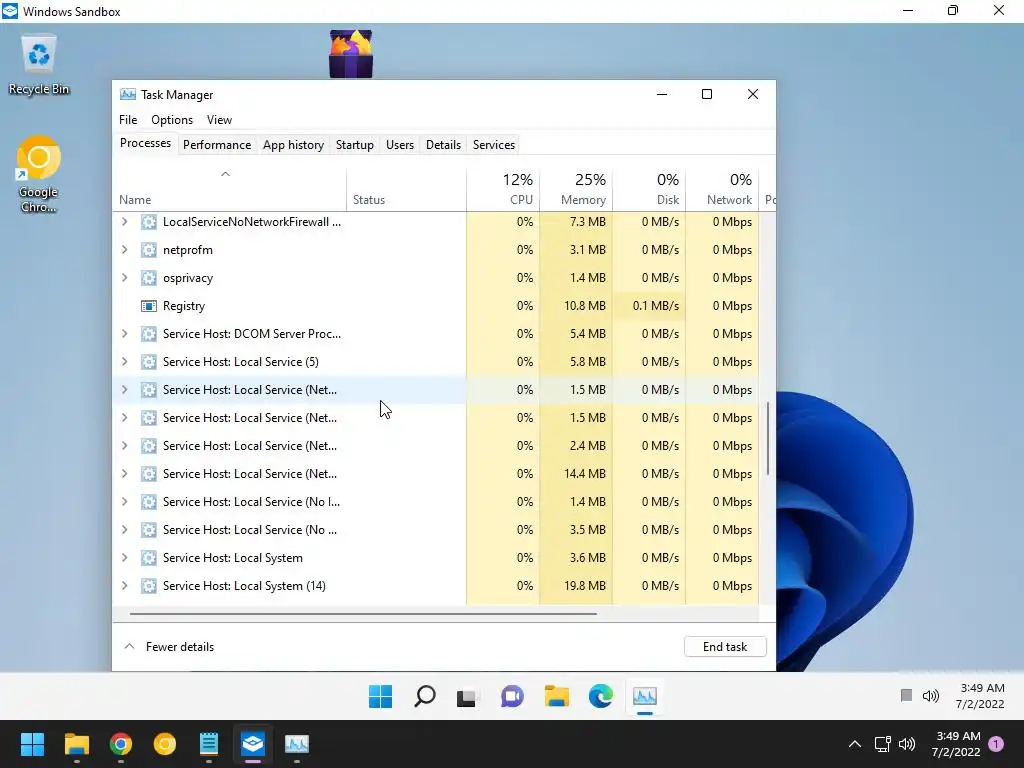Screen dimensions: 1024x768
Task: Expand the 14.4 MB Service Host row
Action: point(124,473)
